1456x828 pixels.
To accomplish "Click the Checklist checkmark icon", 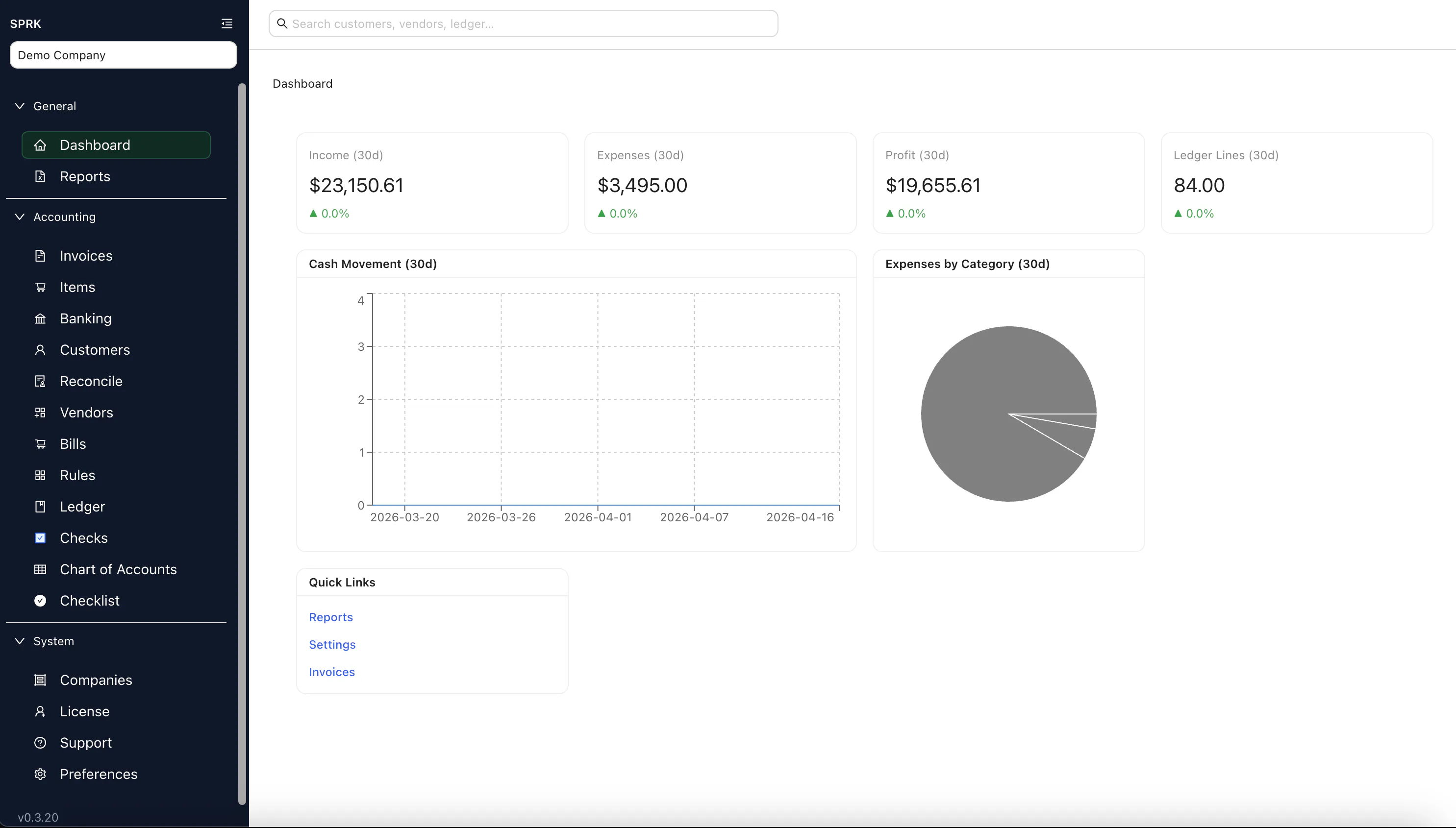I will pyautogui.click(x=40, y=601).
